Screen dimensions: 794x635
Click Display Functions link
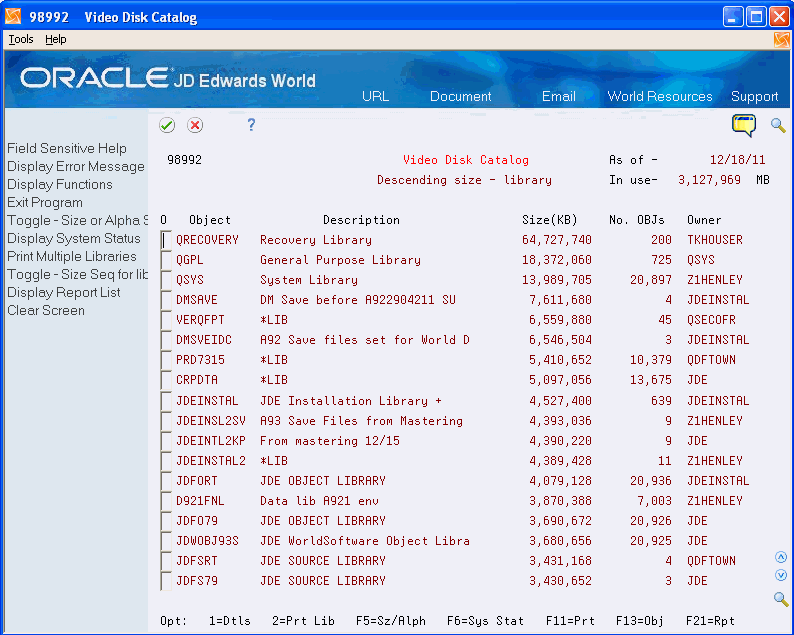tap(60, 184)
